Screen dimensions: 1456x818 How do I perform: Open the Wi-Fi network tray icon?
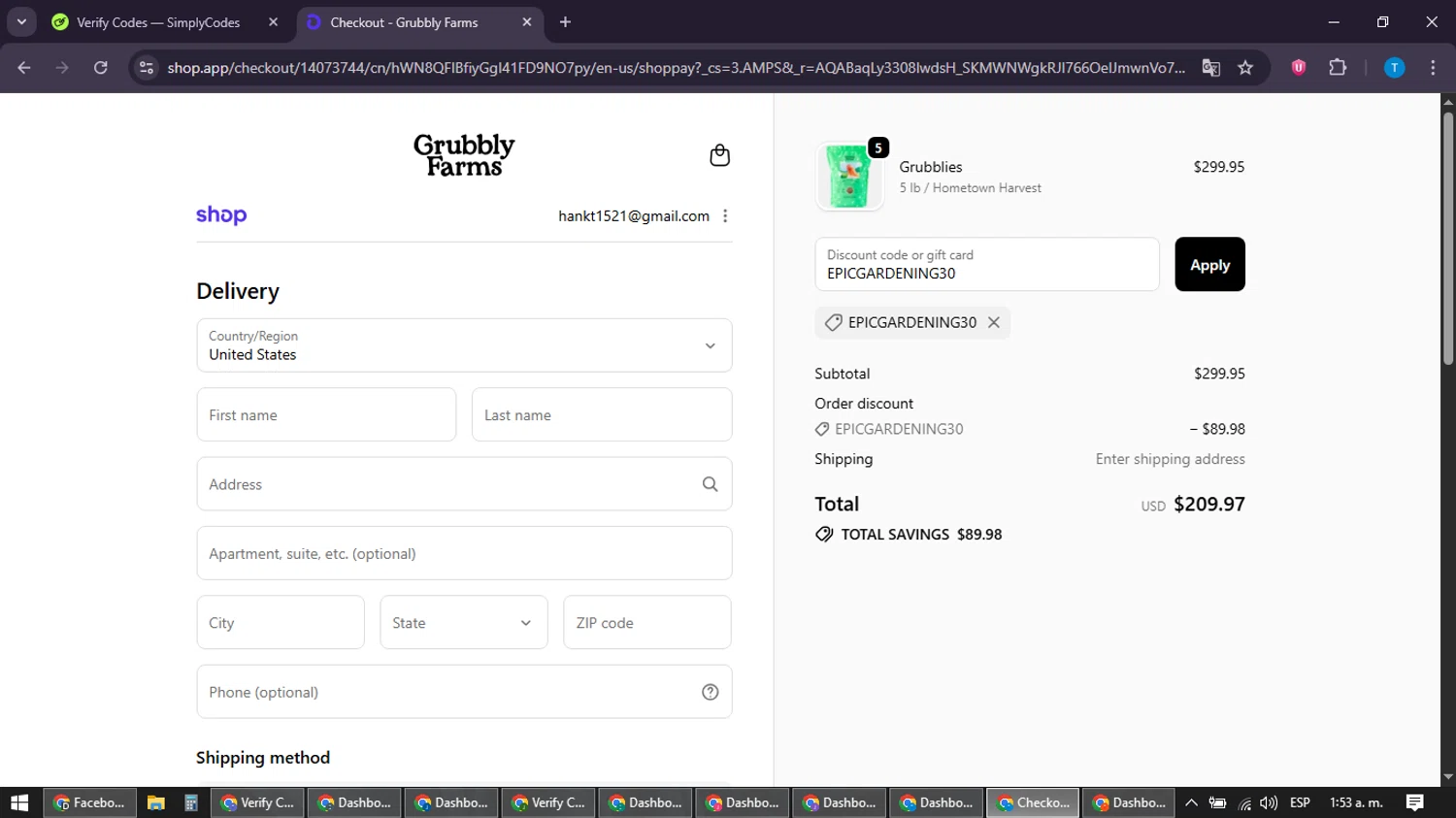(x=1244, y=803)
